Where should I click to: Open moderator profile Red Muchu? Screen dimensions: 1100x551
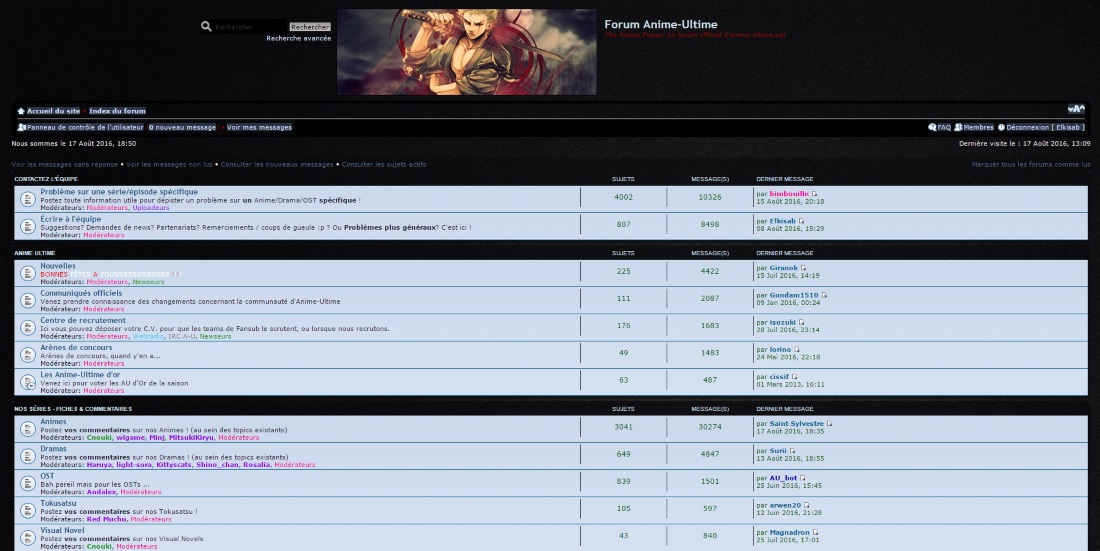pyautogui.click(x=107, y=519)
